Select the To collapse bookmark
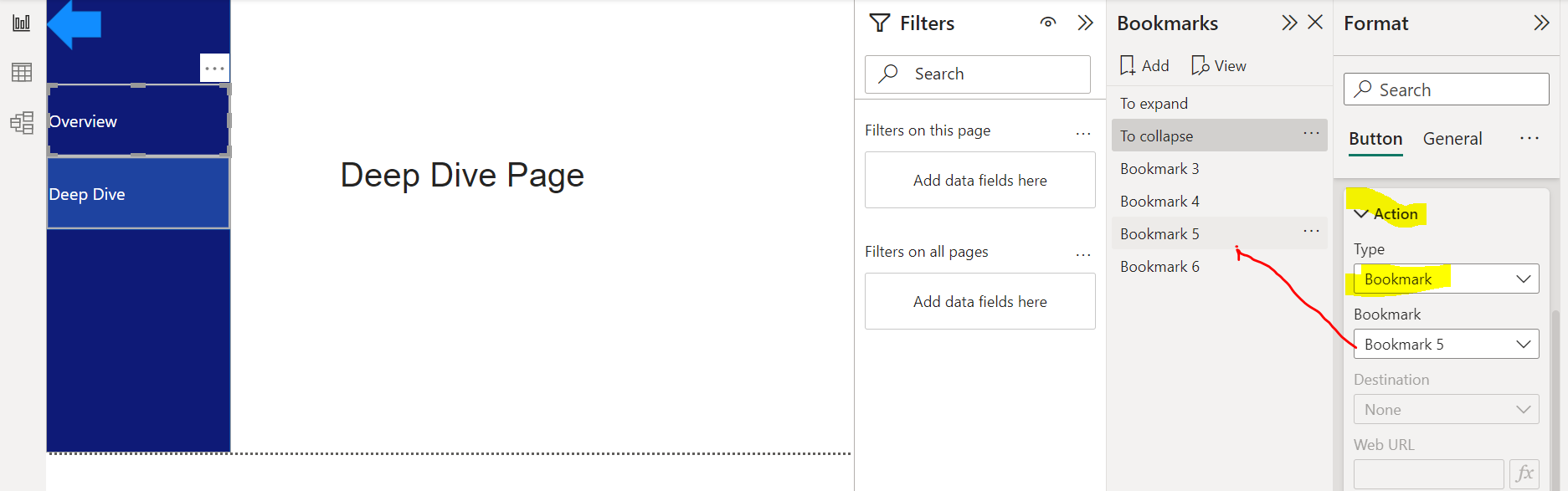This screenshot has height=491, width=1568. [x=1220, y=136]
